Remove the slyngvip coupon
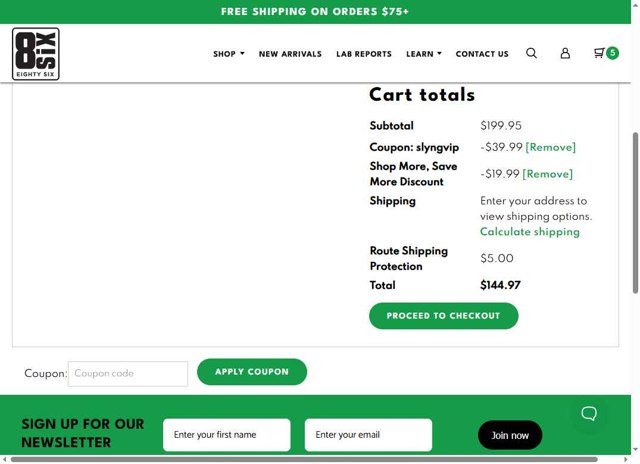640x464 pixels. coord(550,147)
